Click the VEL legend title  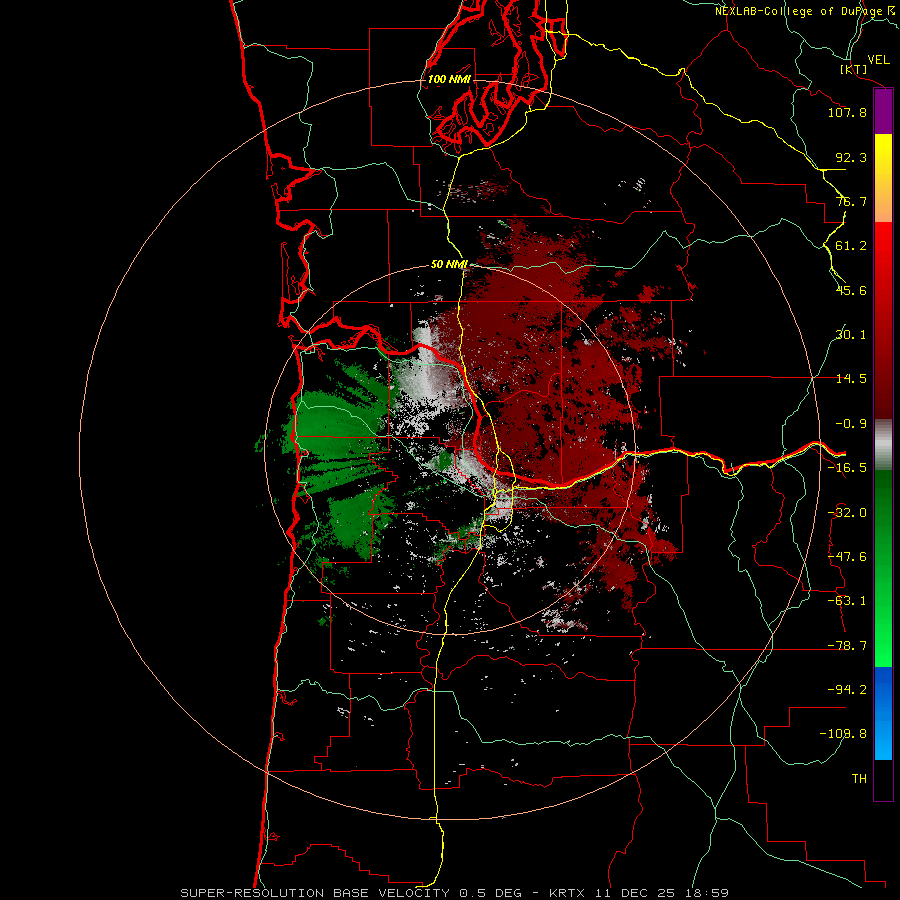878,60
